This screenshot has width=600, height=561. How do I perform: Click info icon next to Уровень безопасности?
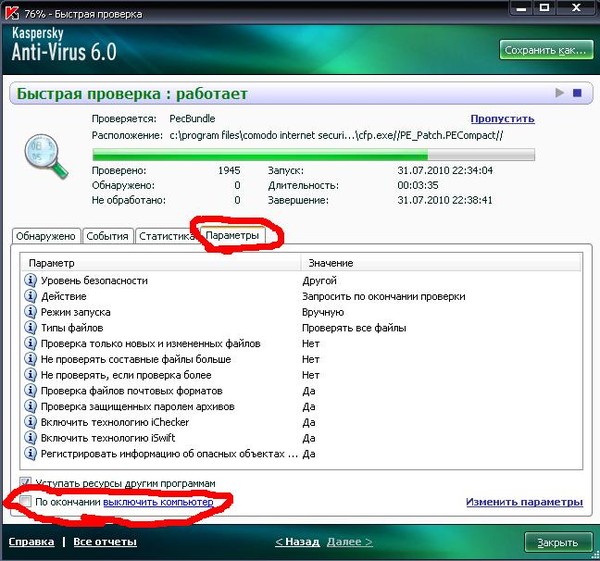[x=30, y=280]
